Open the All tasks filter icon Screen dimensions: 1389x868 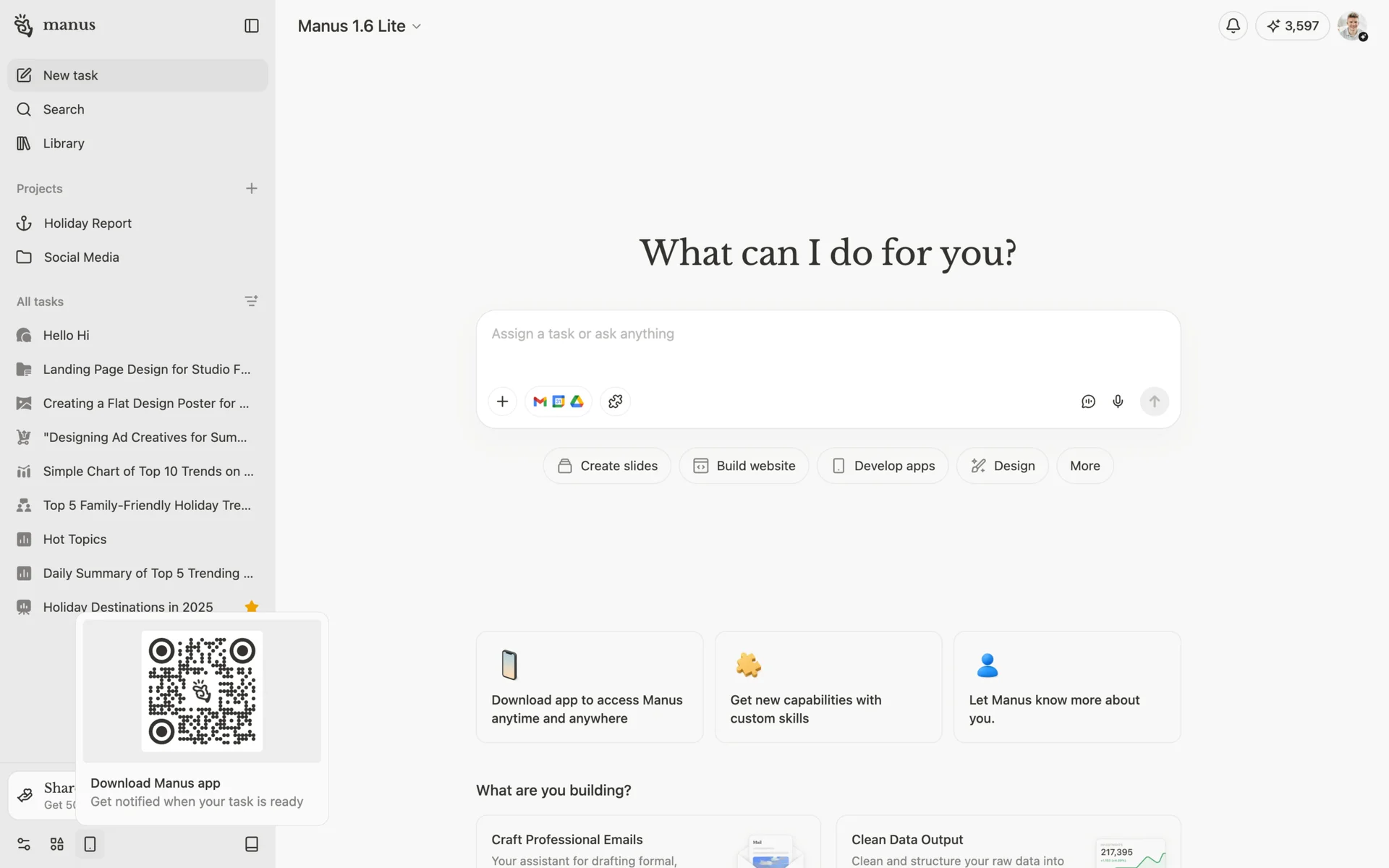(251, 301)
